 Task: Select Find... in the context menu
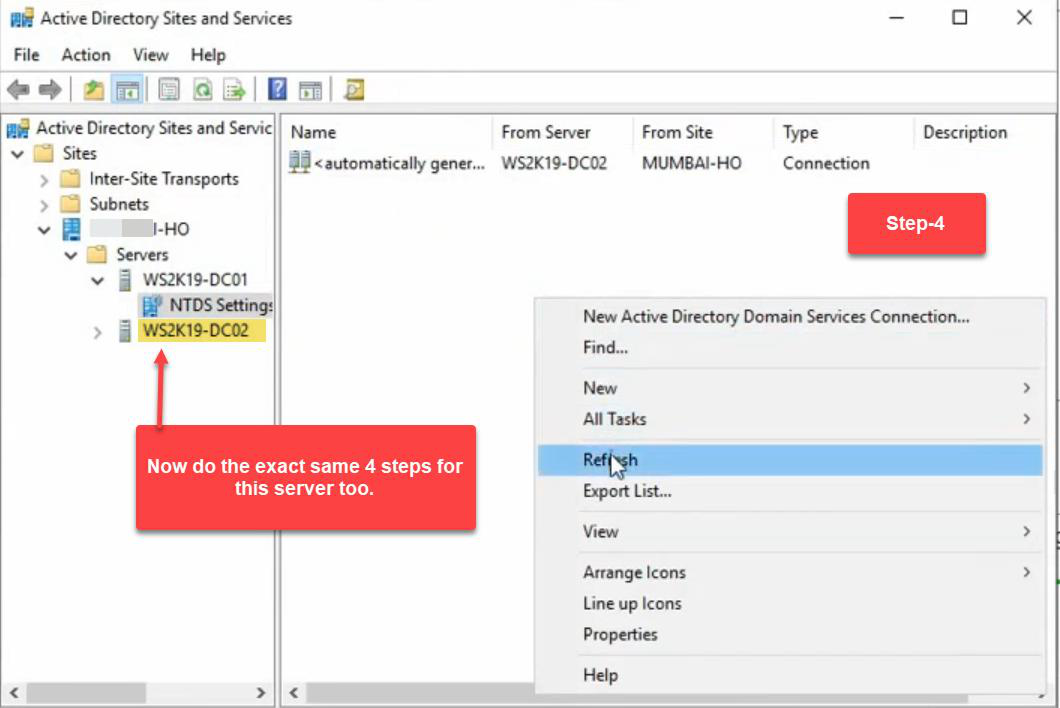click(x=790, y=348)
